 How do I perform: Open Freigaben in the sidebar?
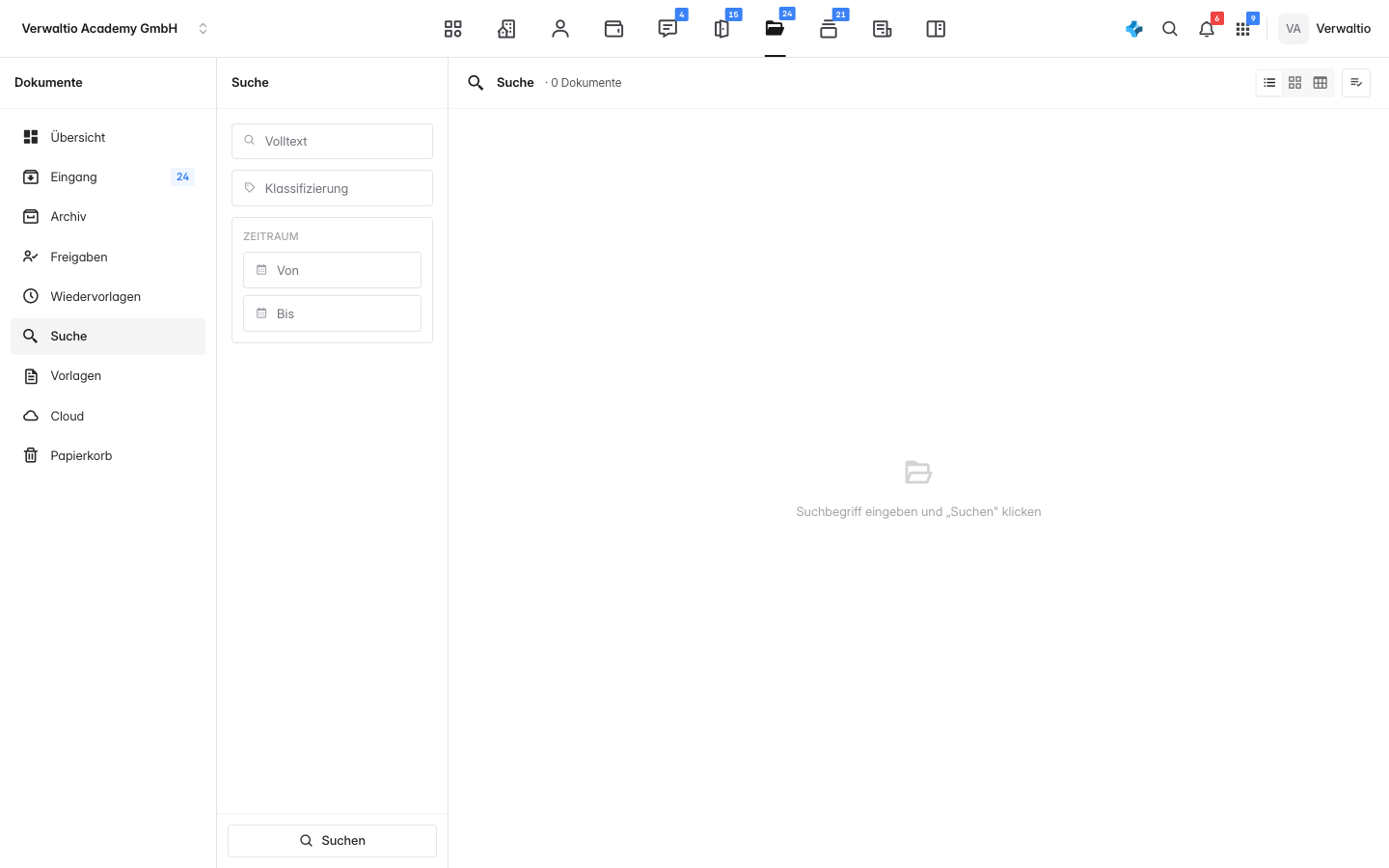click(108, 257)
